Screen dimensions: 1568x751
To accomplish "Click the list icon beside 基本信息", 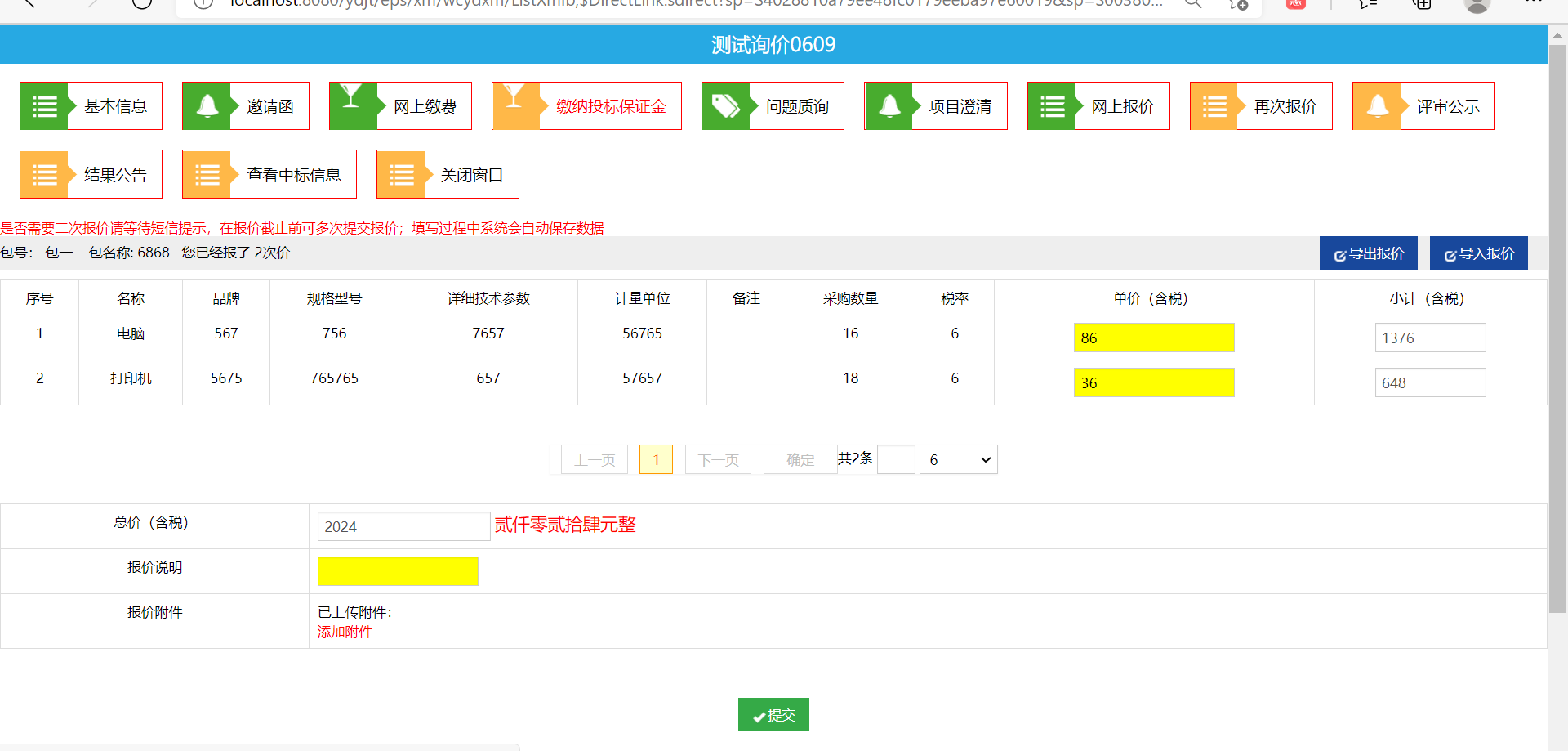I will click(44, 106).
